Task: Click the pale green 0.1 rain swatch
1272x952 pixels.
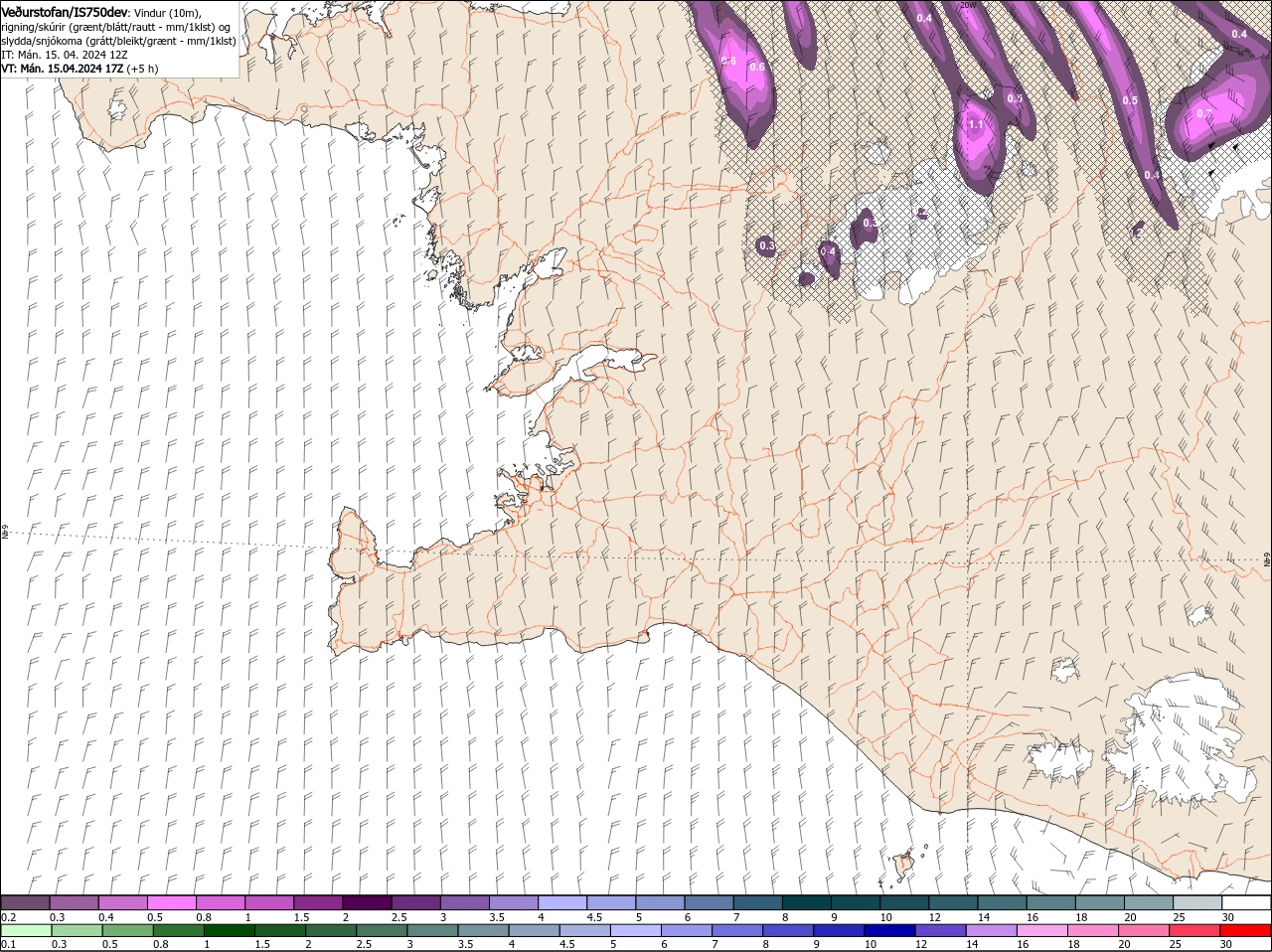Action: pos(26,930)
